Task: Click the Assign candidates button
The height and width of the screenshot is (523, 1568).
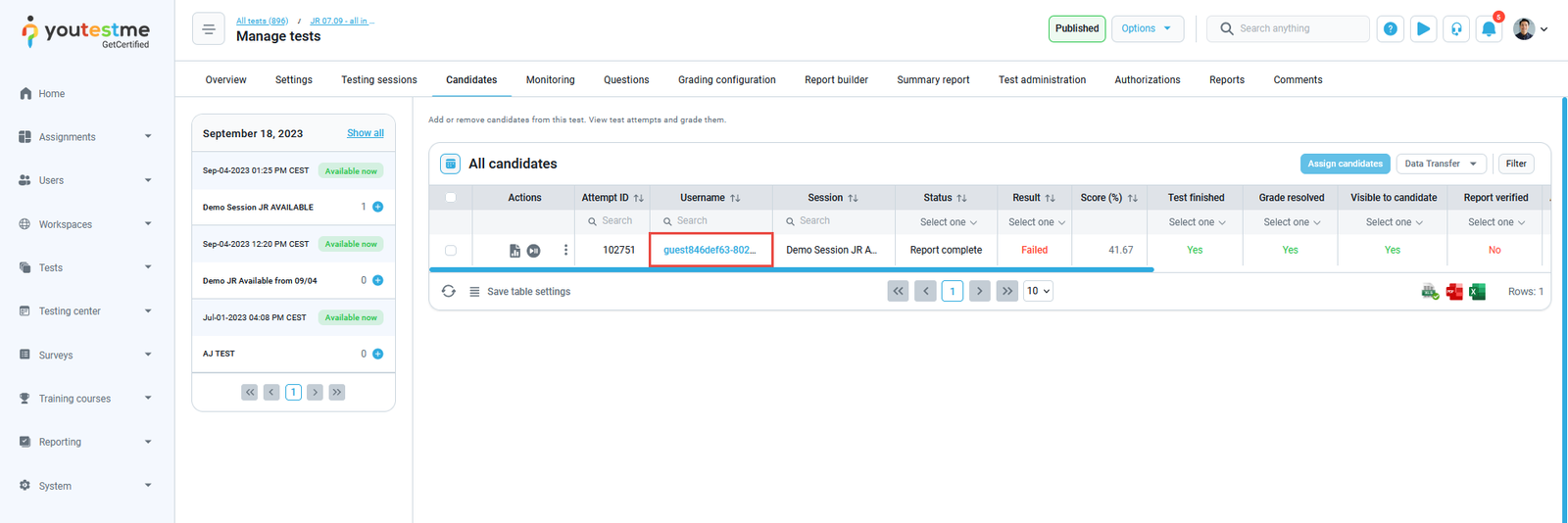Action: coord(1345,164)
